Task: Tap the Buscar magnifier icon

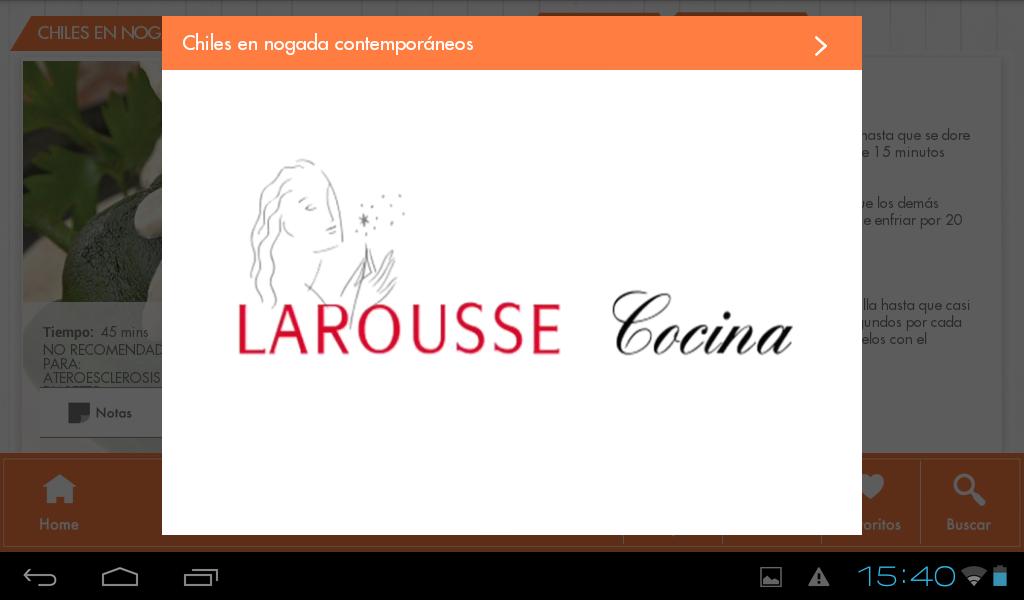Action: 968,490
